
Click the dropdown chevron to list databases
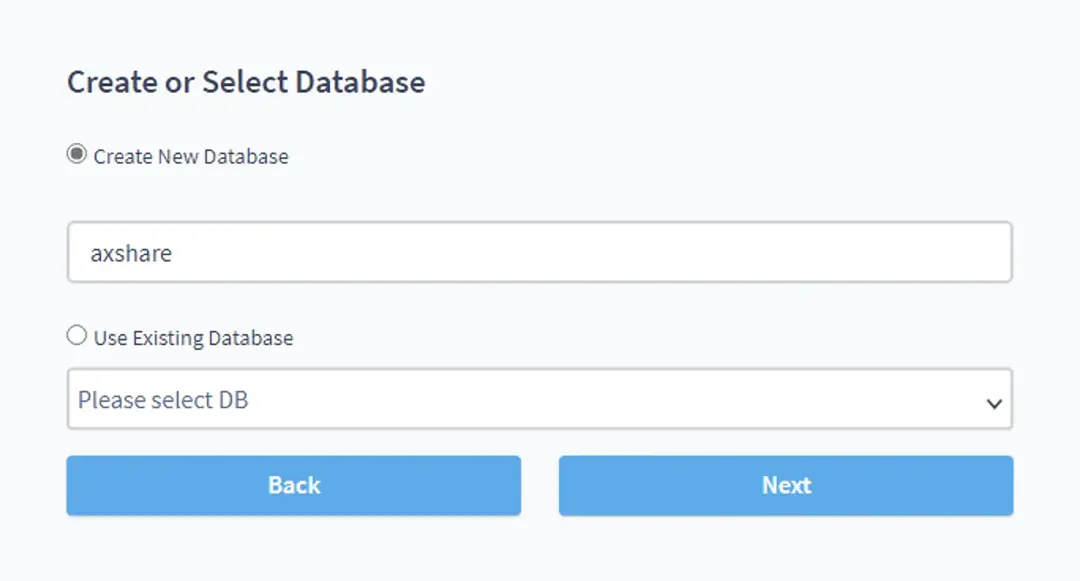(x=993, y=401)
